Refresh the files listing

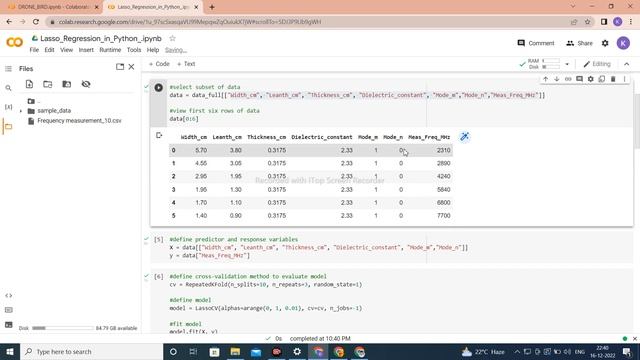tap(48, 84)
